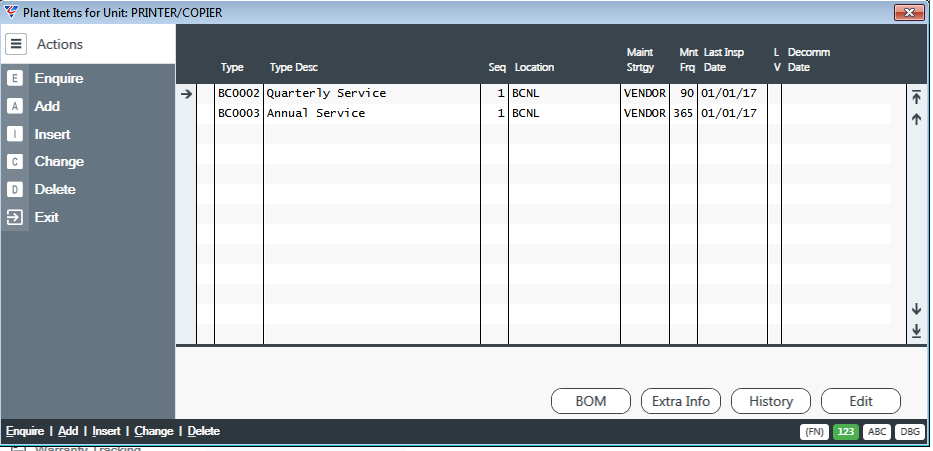The image size is (933, 451).
Task: Select Add in the Actions sidebar
Action: point(47,107)
